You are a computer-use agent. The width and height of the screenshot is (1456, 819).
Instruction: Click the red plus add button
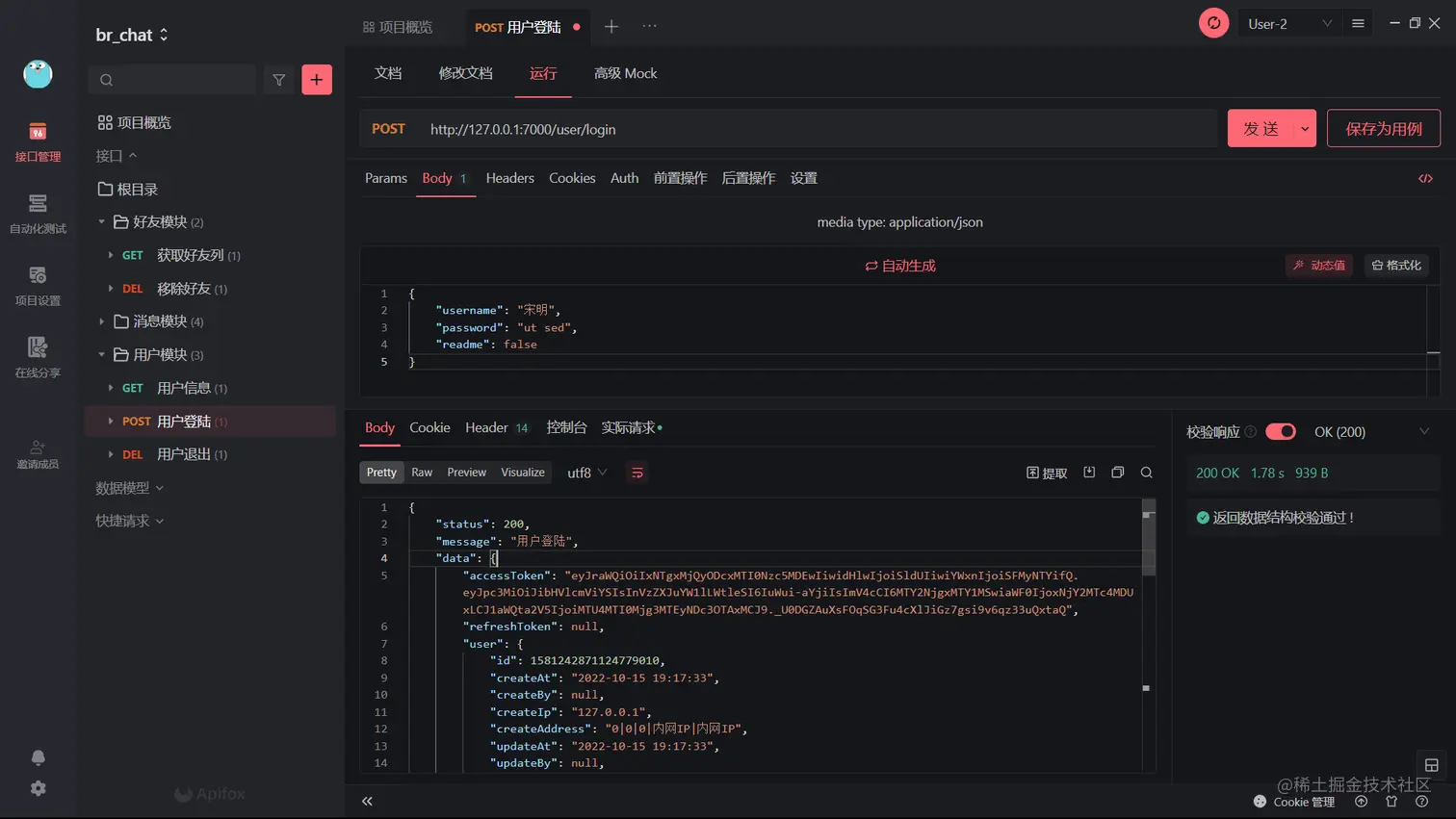coord(317,80)
